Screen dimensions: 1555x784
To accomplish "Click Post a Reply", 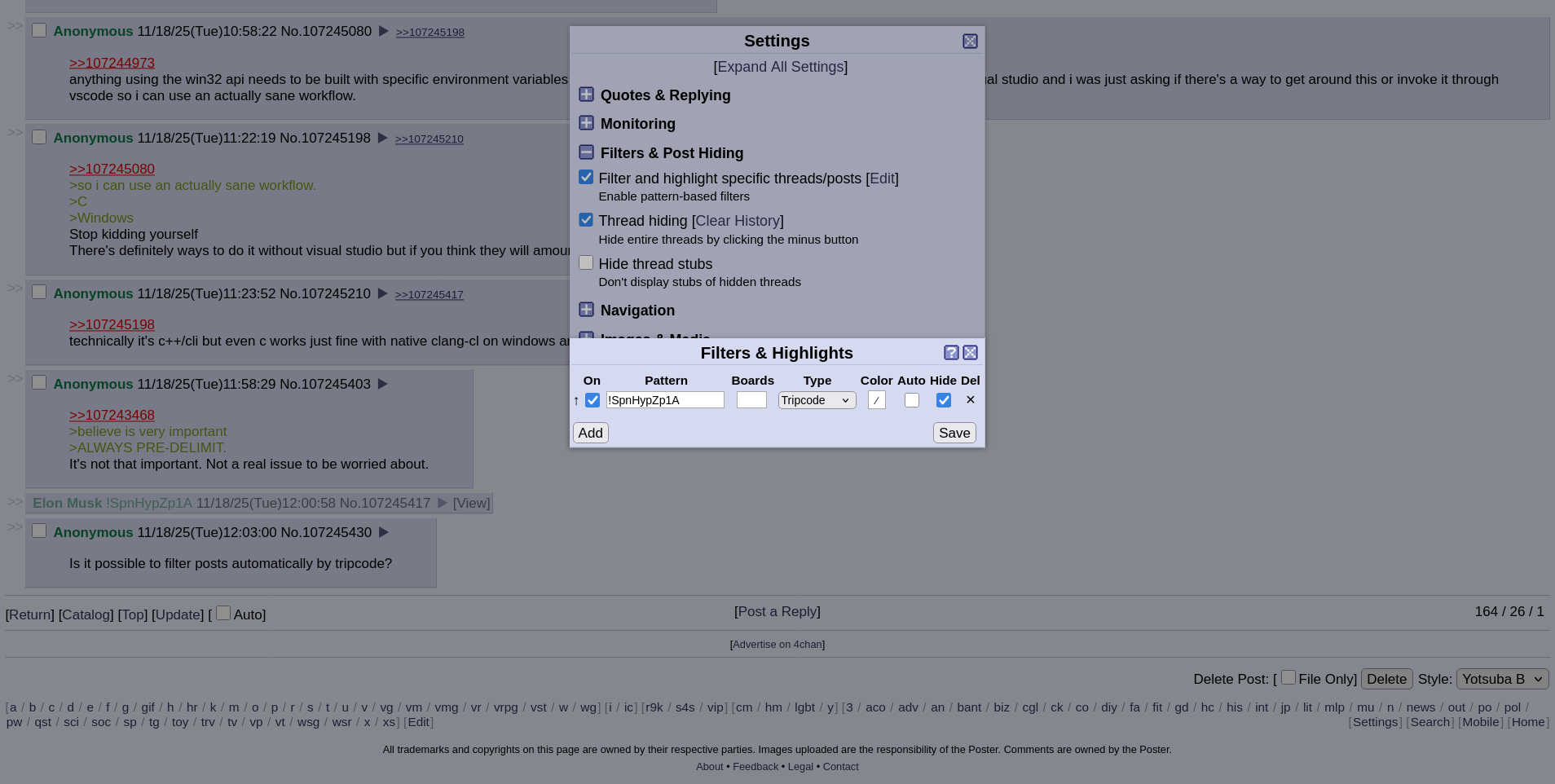I will click(x=777, y=611).
